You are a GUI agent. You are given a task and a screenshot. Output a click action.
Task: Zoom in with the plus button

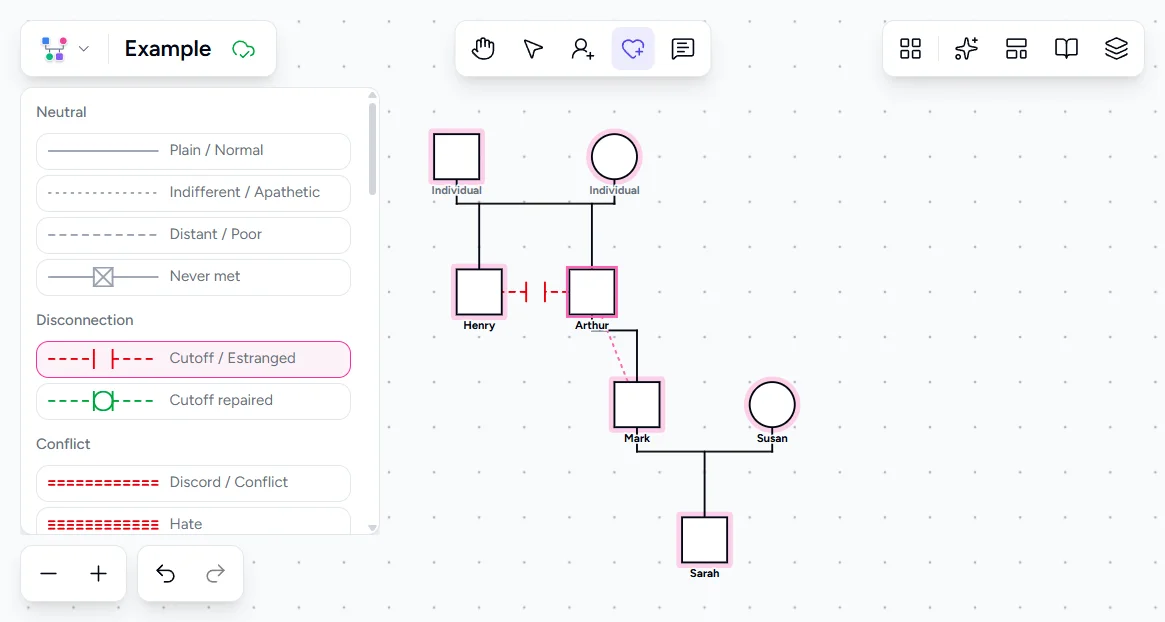98,574
